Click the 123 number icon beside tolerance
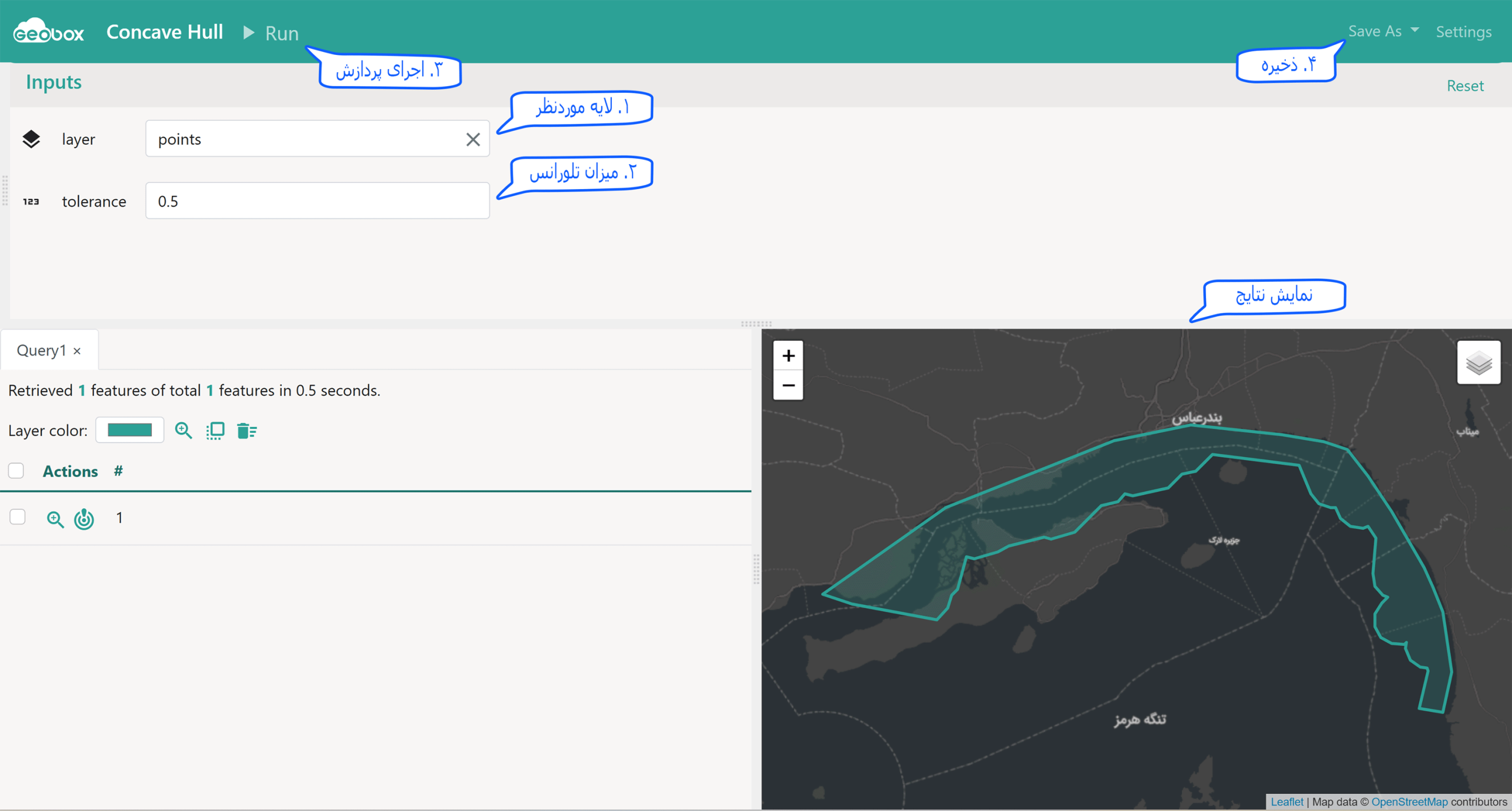1512x811 pixels. click(31, 201)
